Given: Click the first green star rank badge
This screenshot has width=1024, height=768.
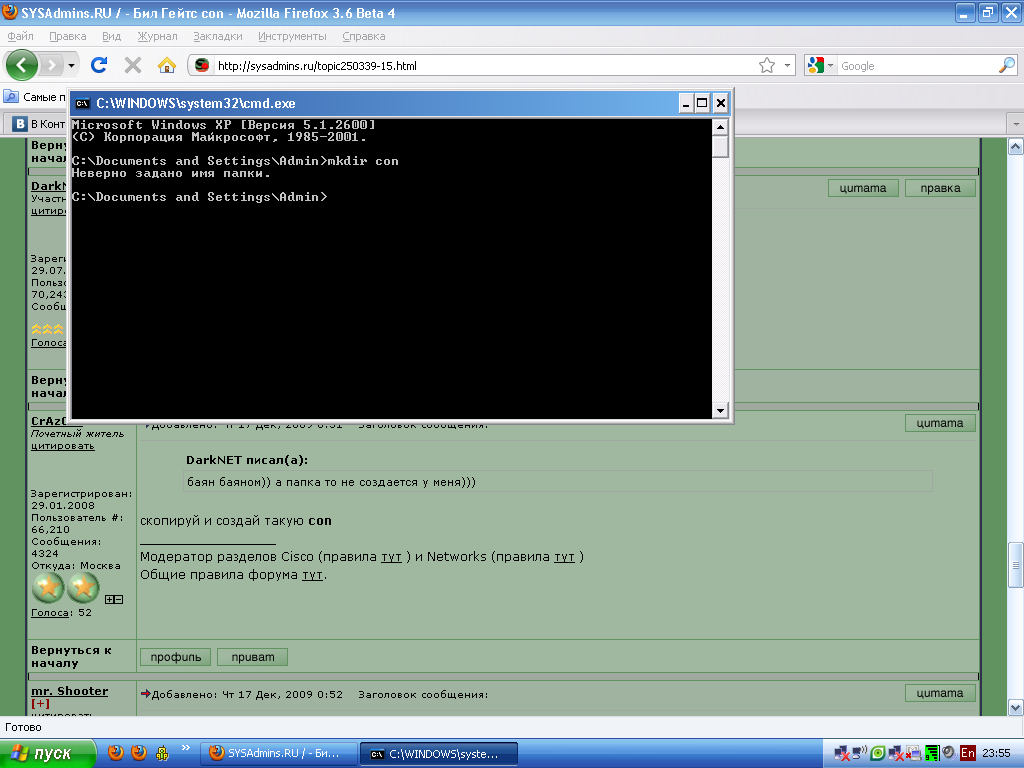Looking at the screenshot, I should coord(48,588).
